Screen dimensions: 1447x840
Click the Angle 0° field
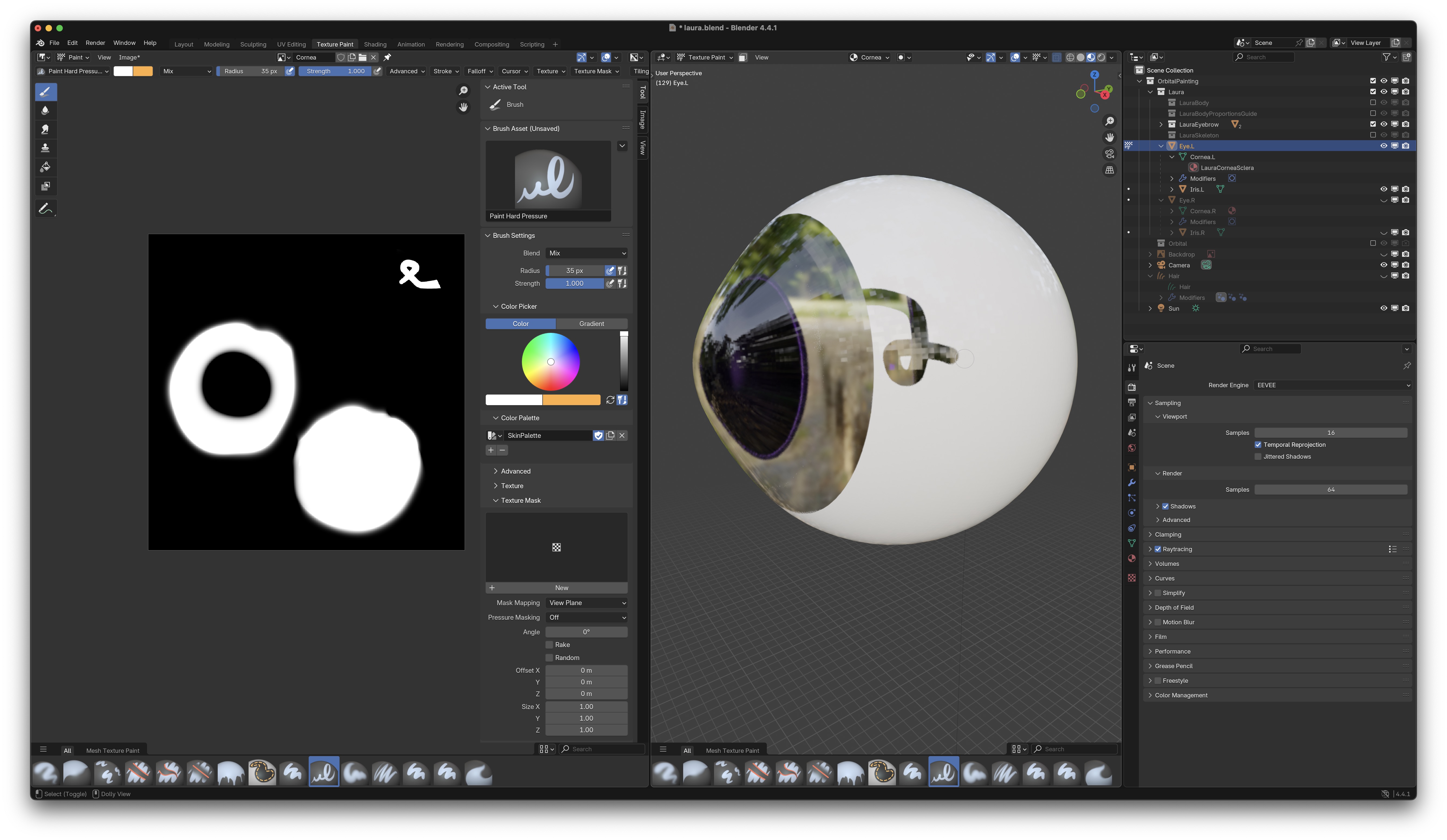coord(586,632)
